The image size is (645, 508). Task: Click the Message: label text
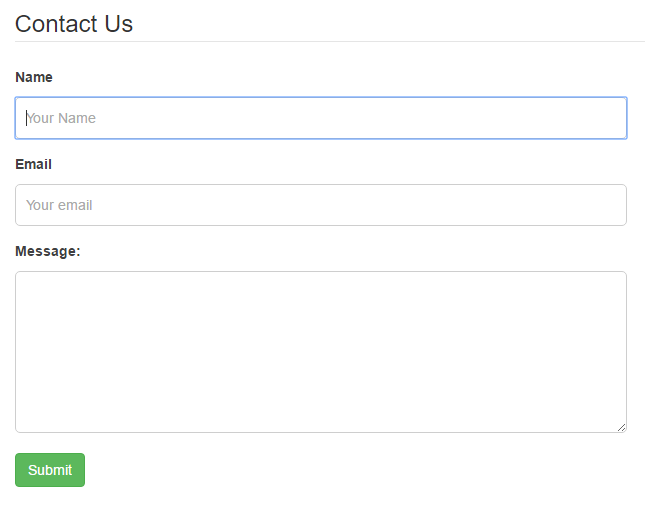pyautogui.click(x=48, y=251)
